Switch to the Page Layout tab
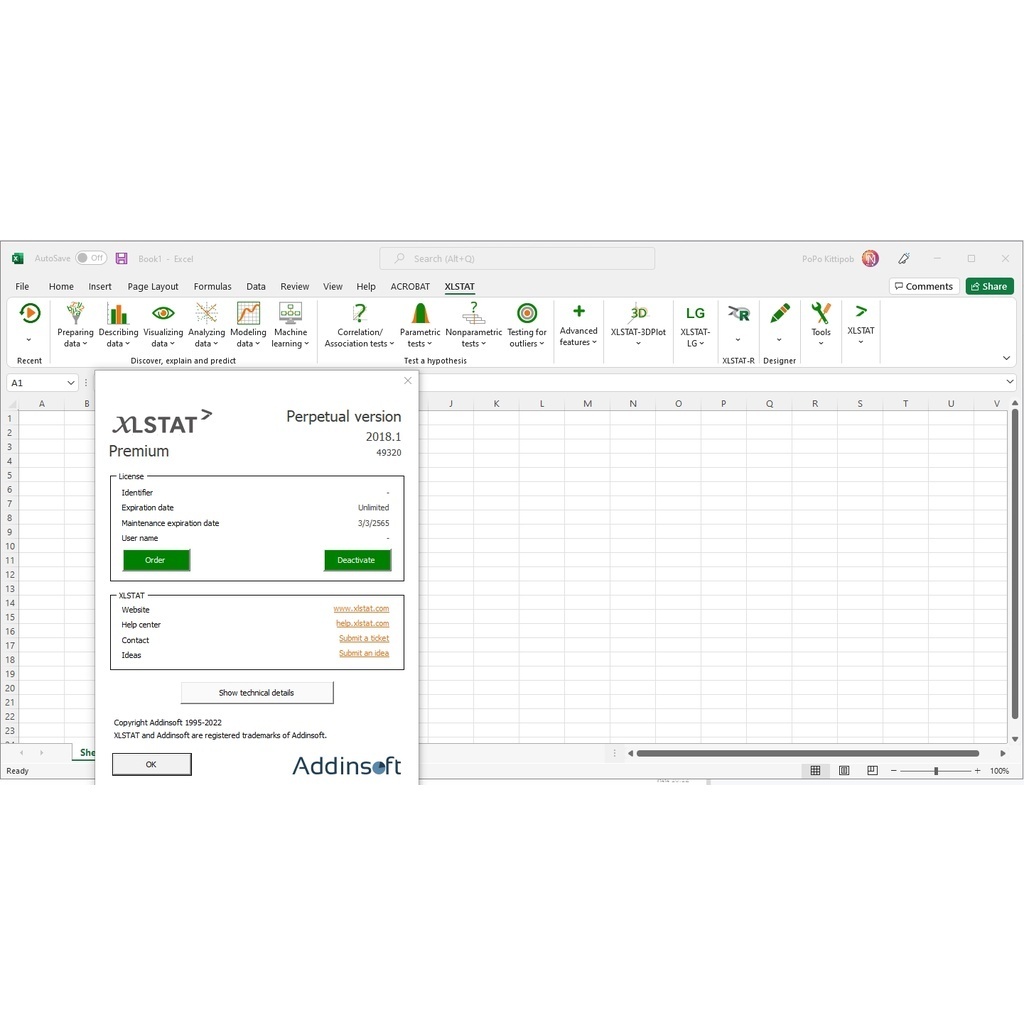 pos(153,286)
